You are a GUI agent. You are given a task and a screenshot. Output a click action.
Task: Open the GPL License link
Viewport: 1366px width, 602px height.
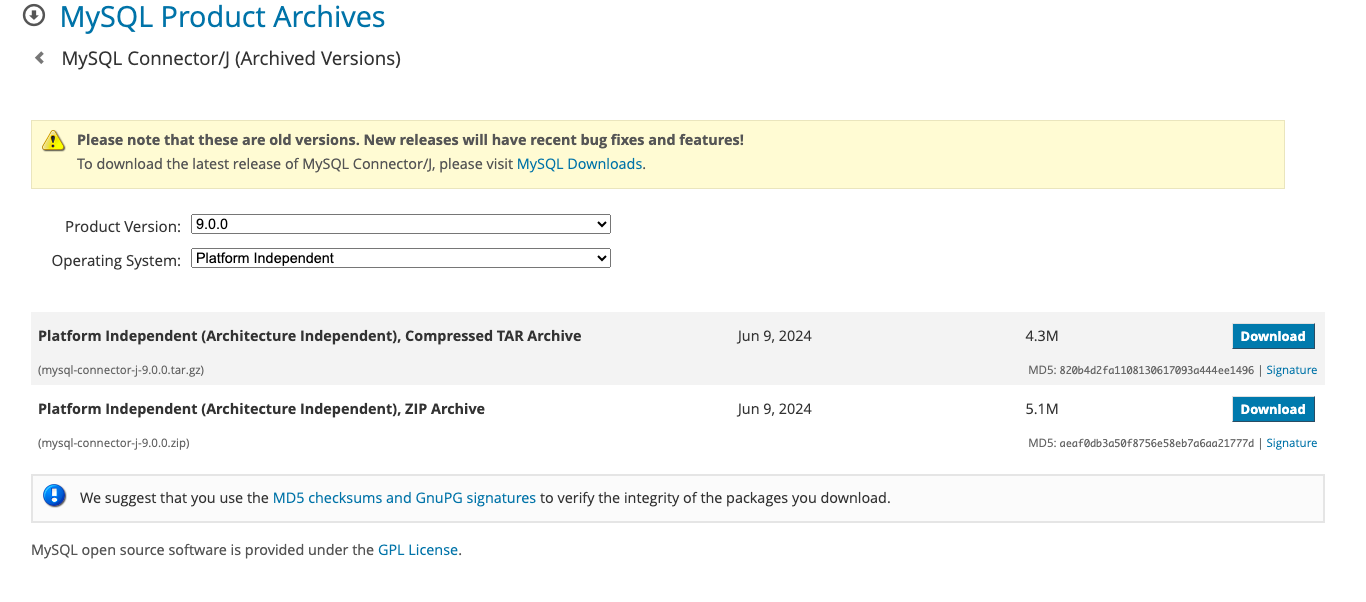417,549
